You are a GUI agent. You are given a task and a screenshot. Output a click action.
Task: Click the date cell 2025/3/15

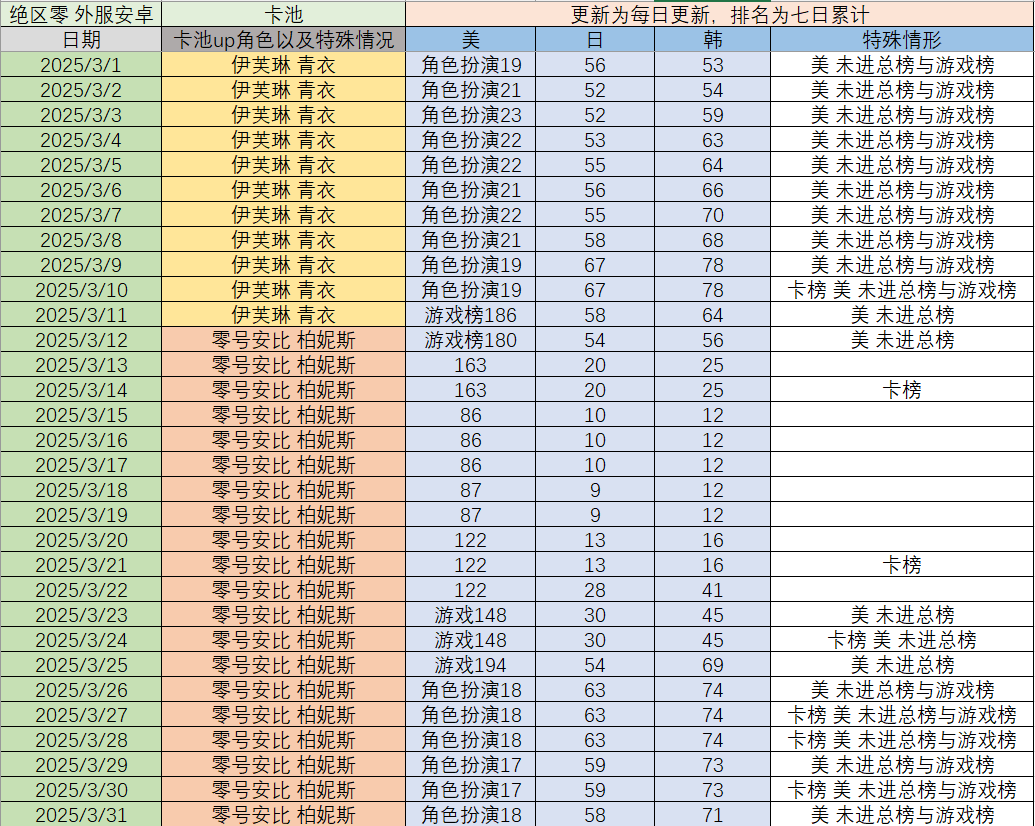(81, 415)
